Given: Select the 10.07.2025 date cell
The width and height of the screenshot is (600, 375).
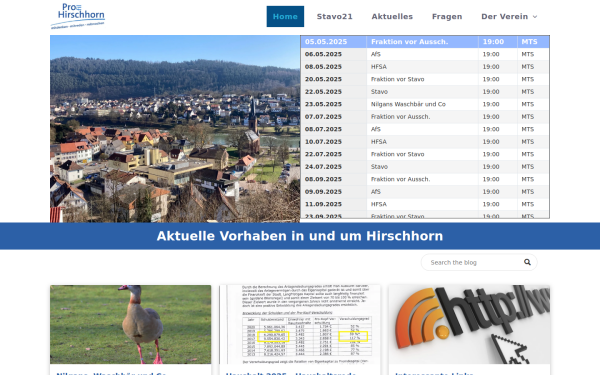Looking at the screenshot, I should pyautogui.click(x=334, y=142).
